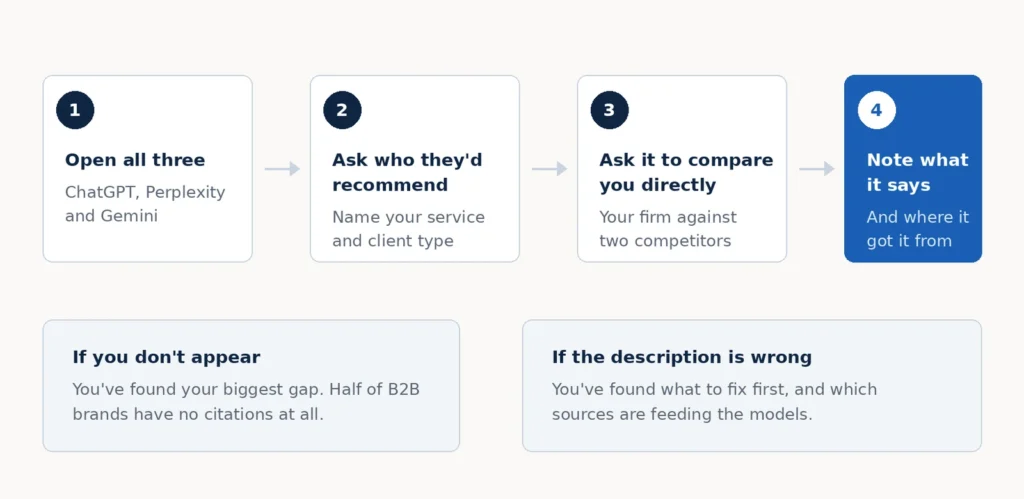The image size is (1024, 499).
Task: Click the arrow between steps 1 and 2
Action: point(282,169)
